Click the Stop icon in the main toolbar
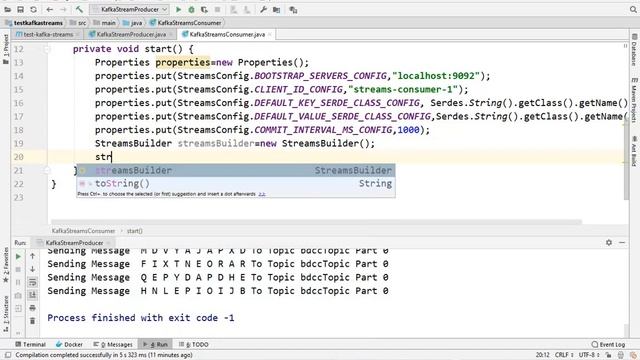Viewport: 640px width, 360px height. pyautogui.click(x=218, y=9)
